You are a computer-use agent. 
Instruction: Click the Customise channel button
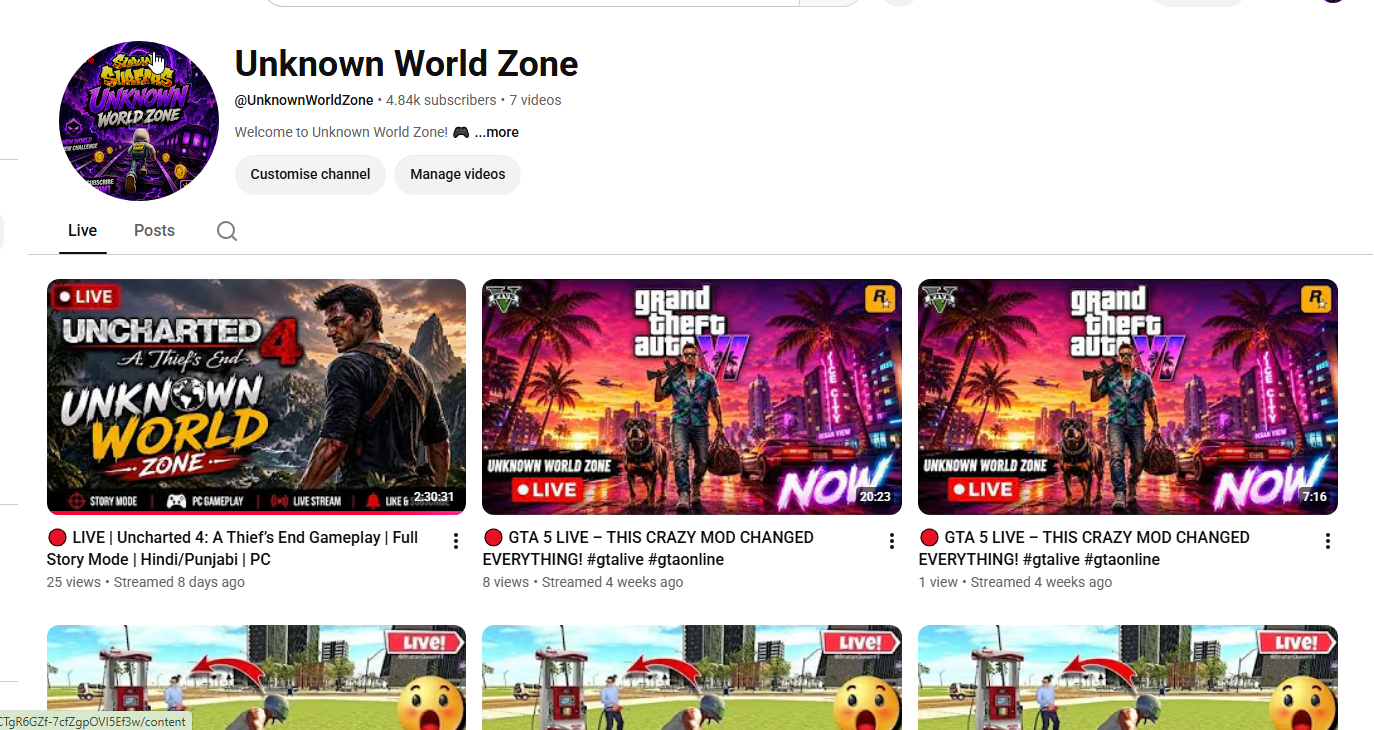click(310, 174)
